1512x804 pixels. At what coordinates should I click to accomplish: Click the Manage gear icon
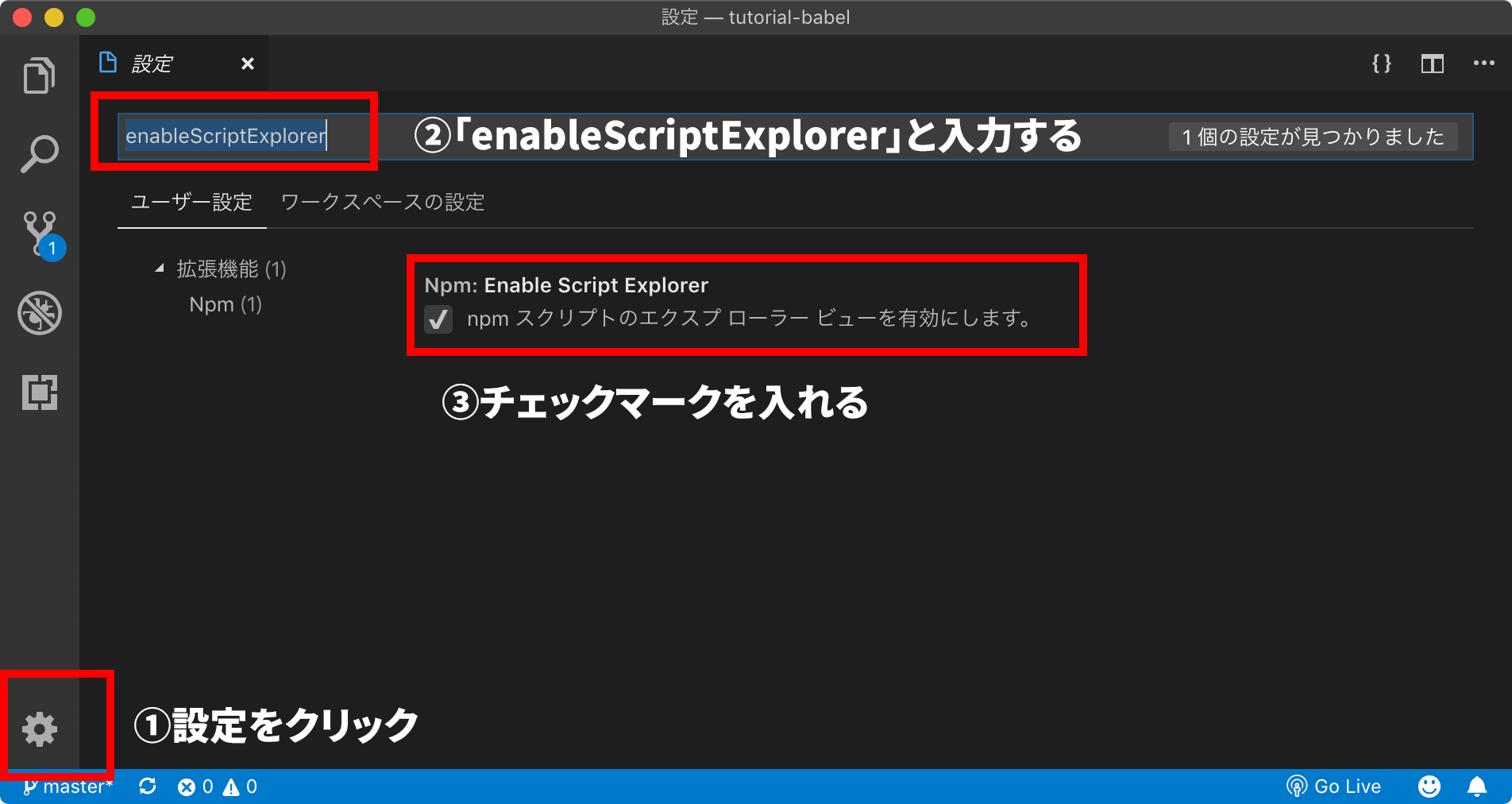coord(39,729)
